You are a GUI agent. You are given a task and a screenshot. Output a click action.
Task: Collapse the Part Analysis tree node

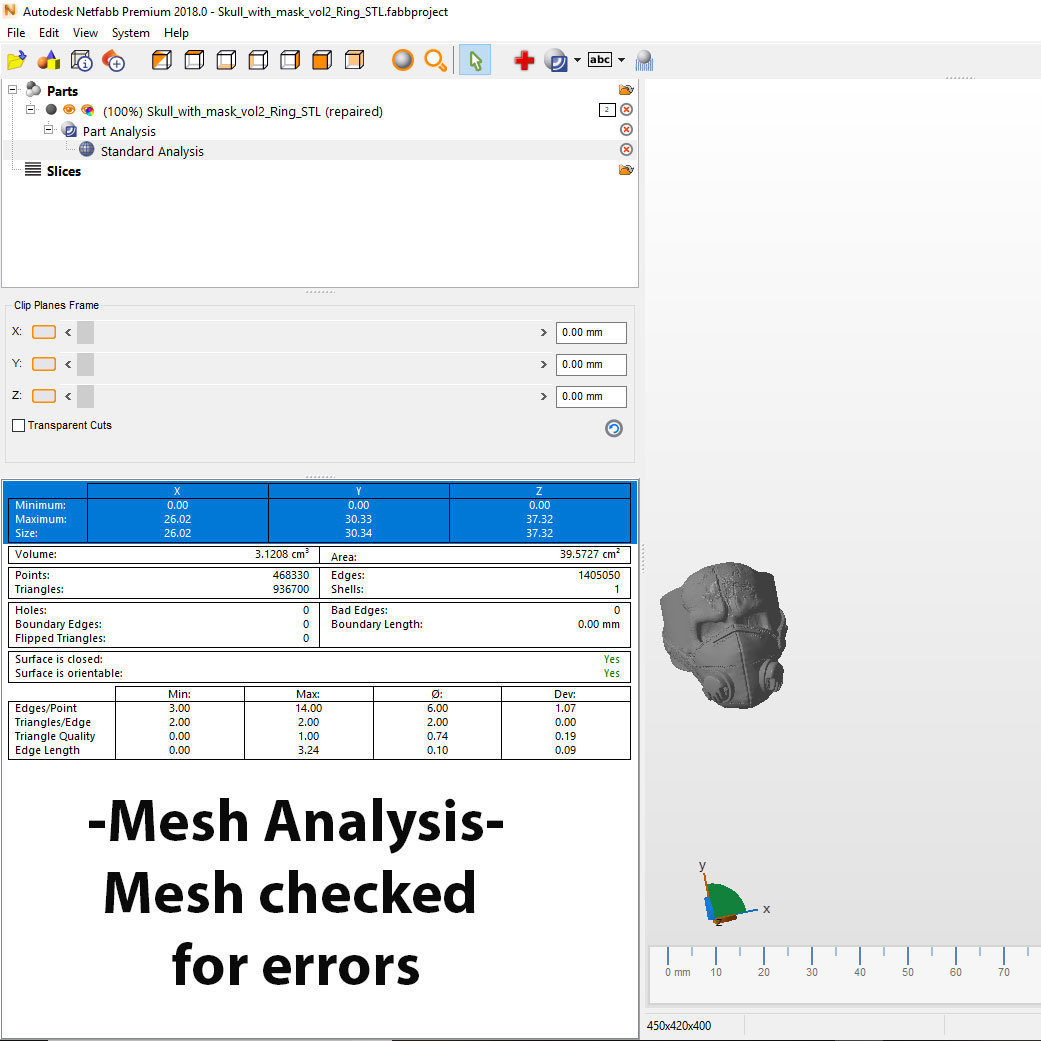[48, 129]
